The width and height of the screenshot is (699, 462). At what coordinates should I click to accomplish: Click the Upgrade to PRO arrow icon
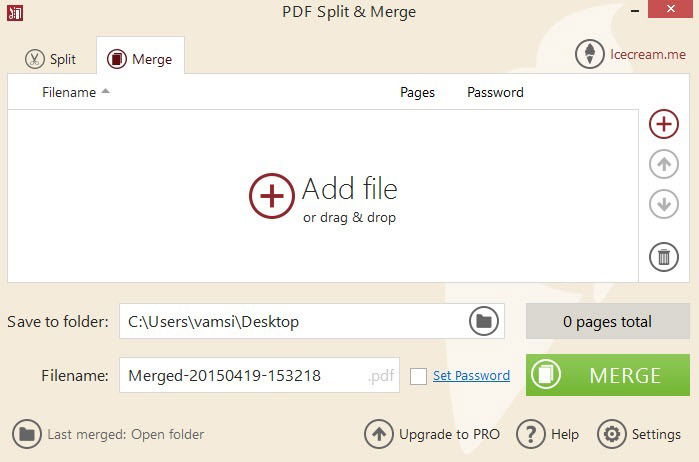[x=378, y=434]
